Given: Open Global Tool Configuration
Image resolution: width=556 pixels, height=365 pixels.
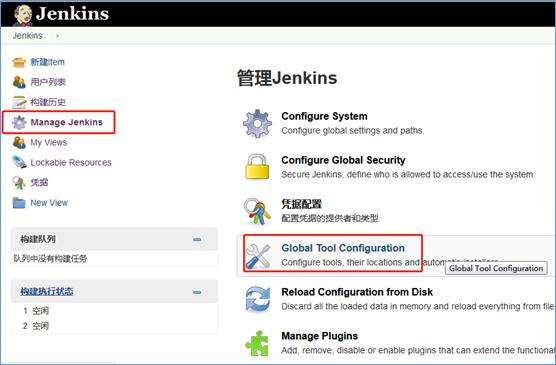Looking at the screenshot, I should coord(343,248).
